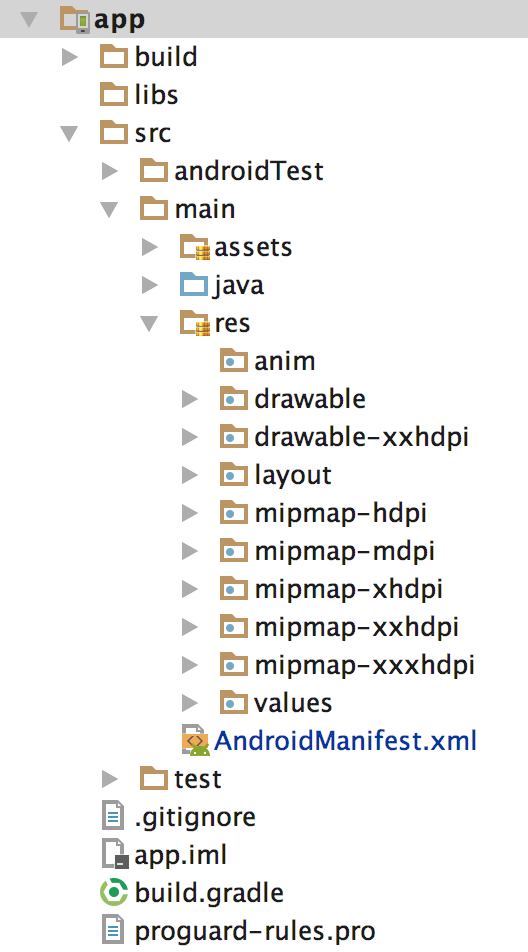Click the AndroidManifest.xml file icon
This screenshot has width=528, height=952.
[x=195, y=740]
